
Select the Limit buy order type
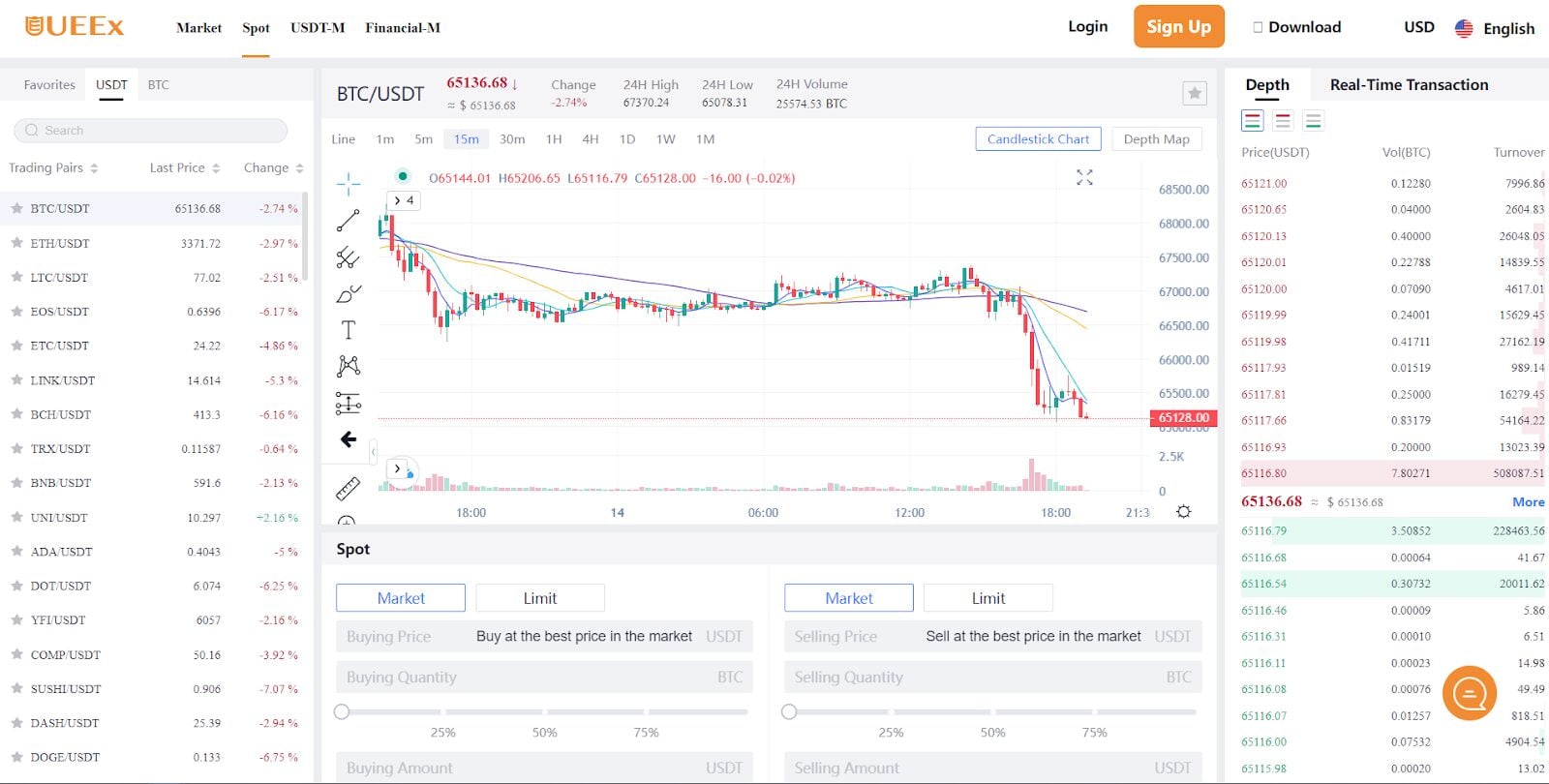[540, 598]
